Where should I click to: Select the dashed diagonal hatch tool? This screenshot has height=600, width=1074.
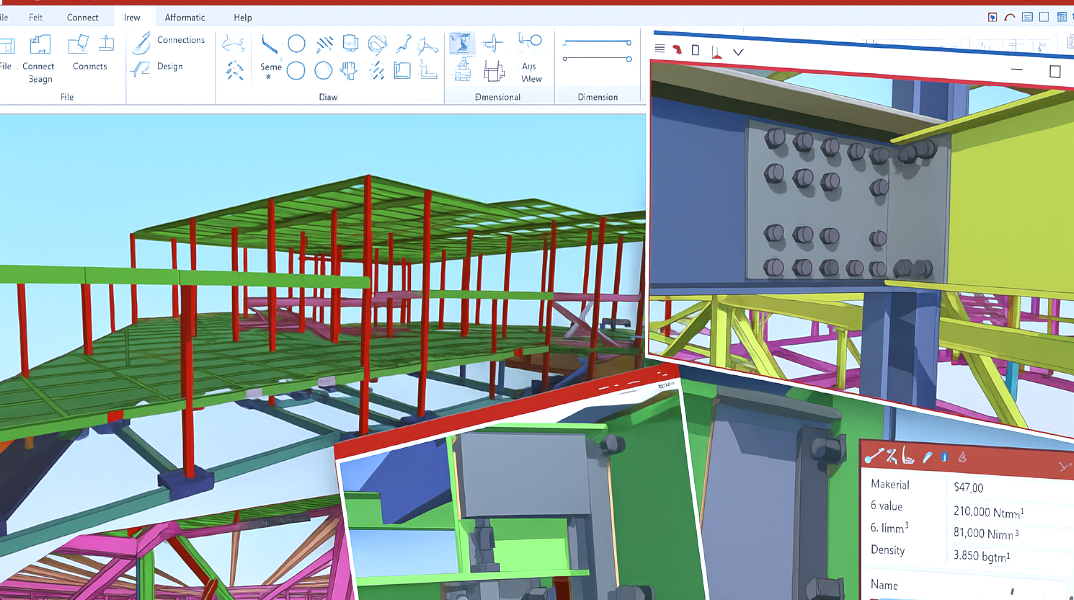377,71
